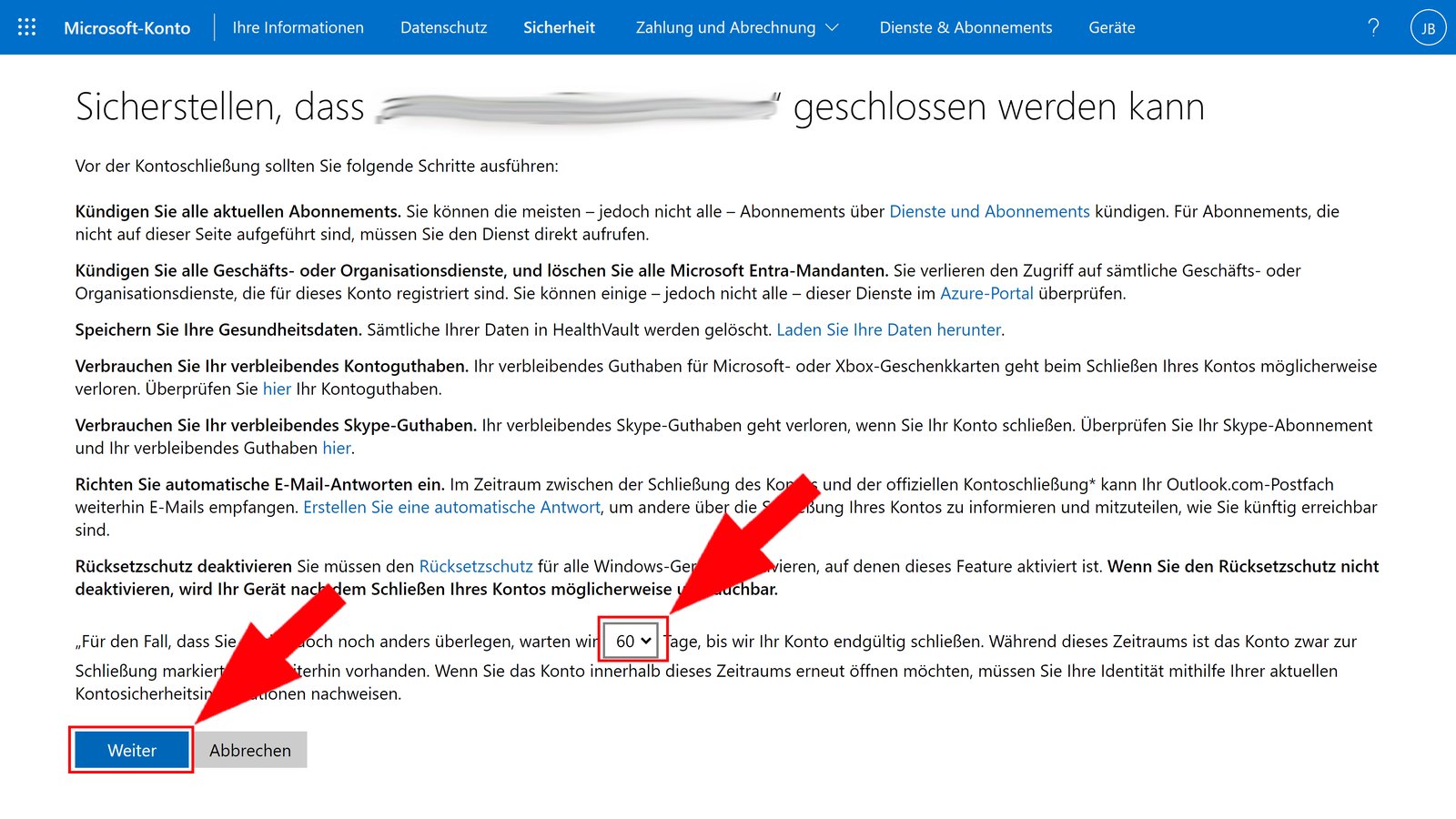The image size is (1456, 819).
Task: Click the Weiter button
Action: [x=130, y=750]
